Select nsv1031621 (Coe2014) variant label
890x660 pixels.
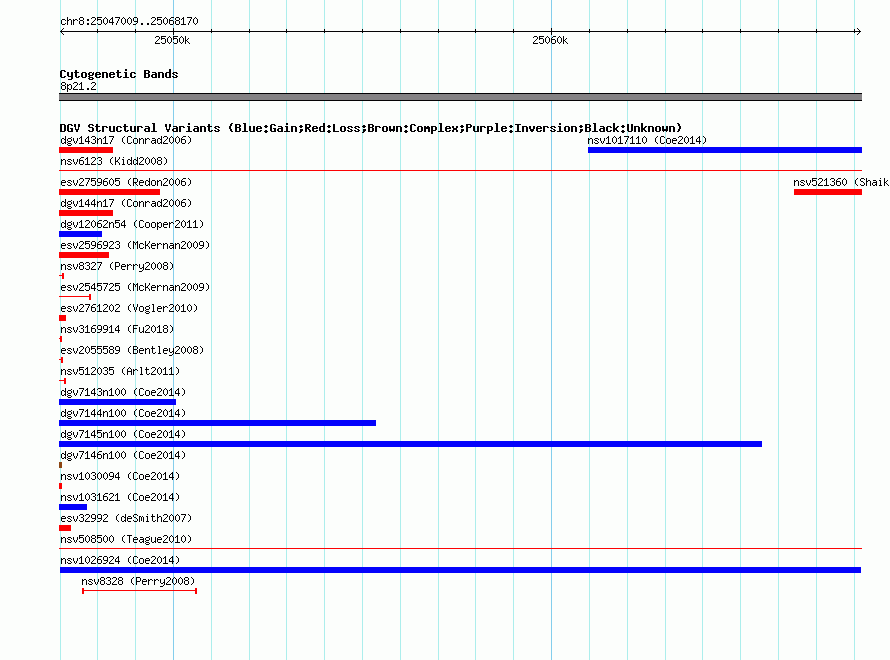(x=120, y=497)
